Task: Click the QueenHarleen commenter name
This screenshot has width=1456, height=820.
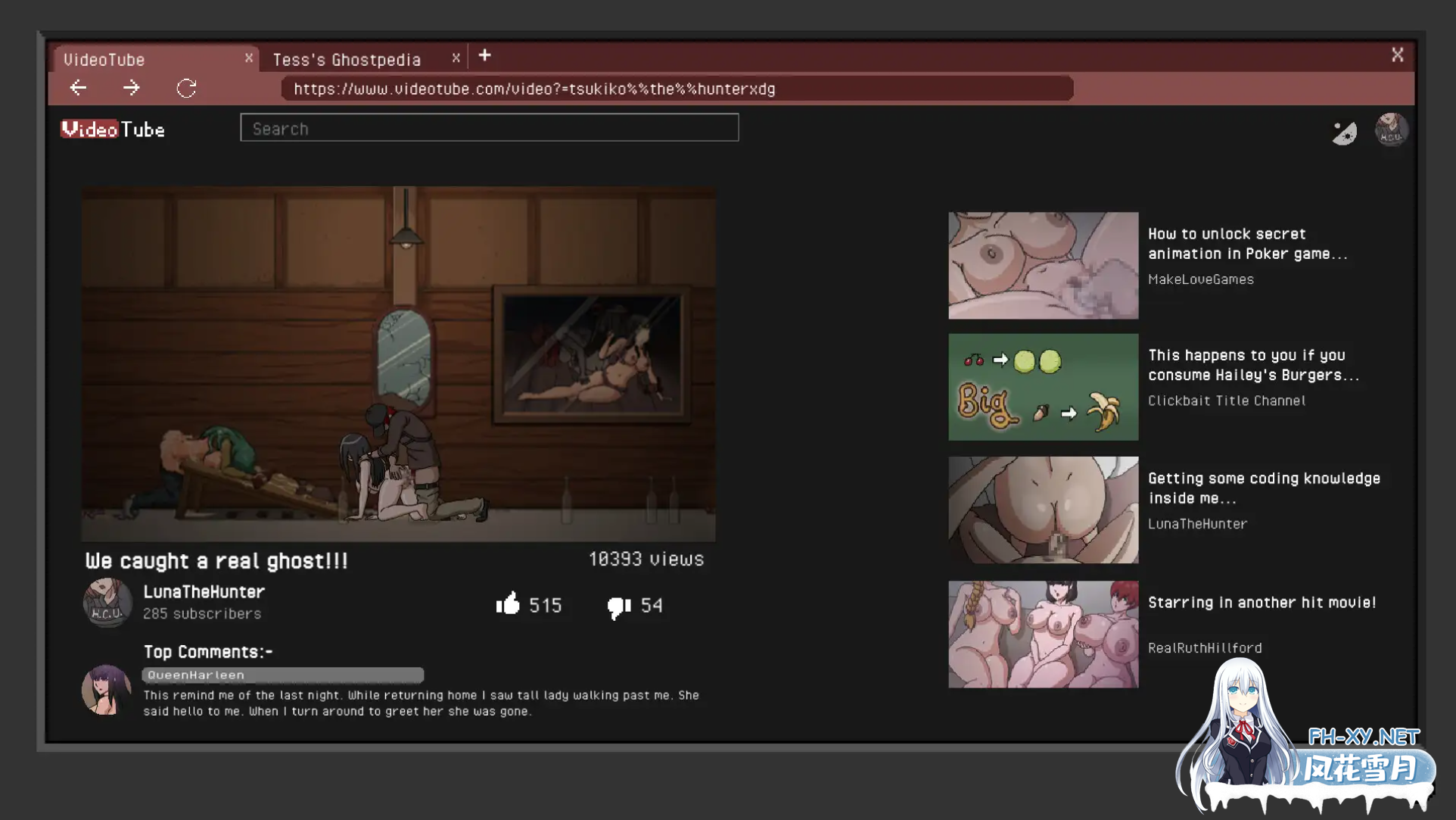Action: (196, 675)
